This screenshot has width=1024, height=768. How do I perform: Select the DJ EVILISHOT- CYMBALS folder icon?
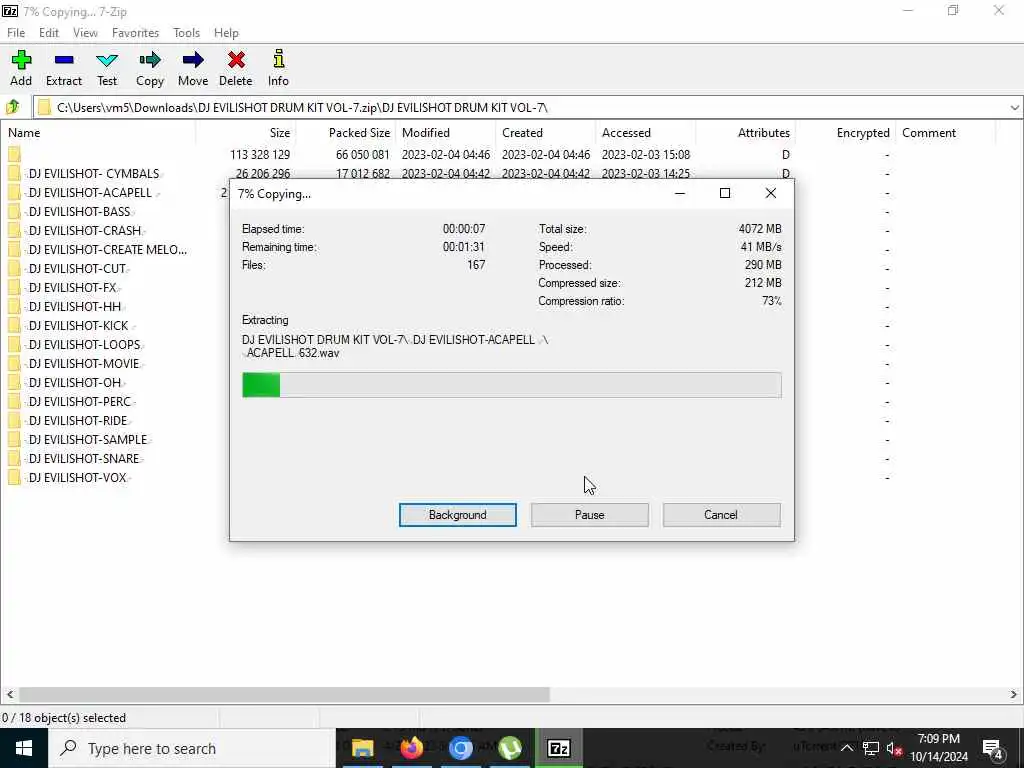(14, 174)
